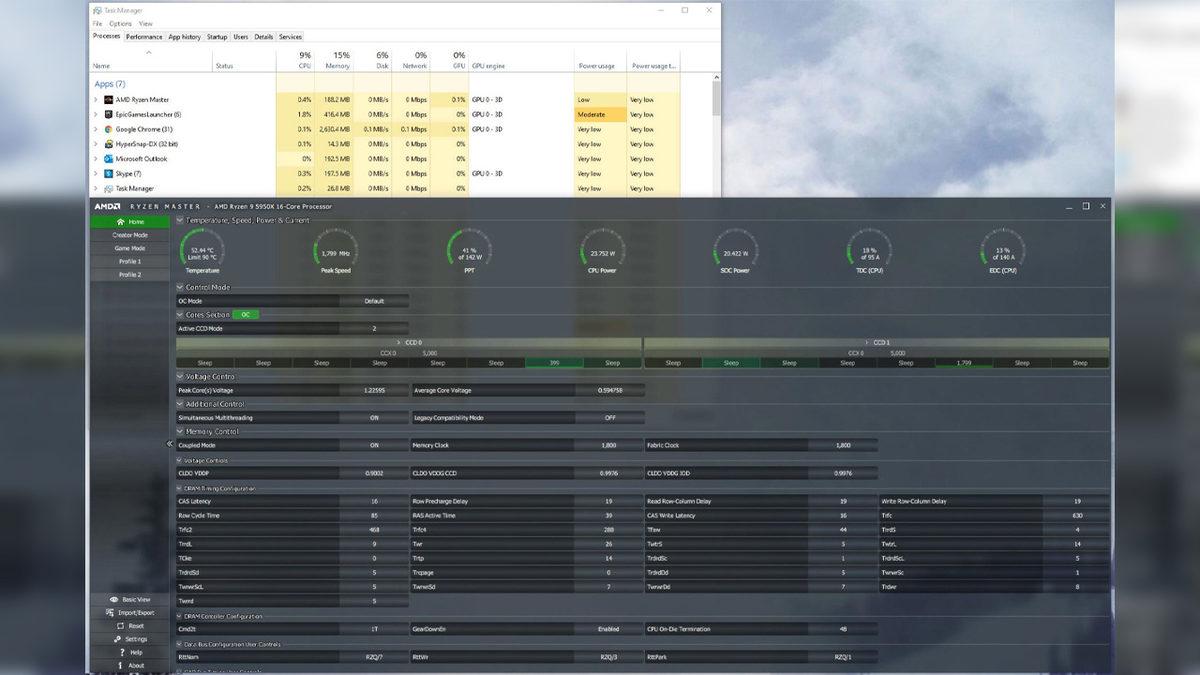Collapse the Memory Control section
The height and width of the screenshot is (675, 1200).
(x=180, y=432)
